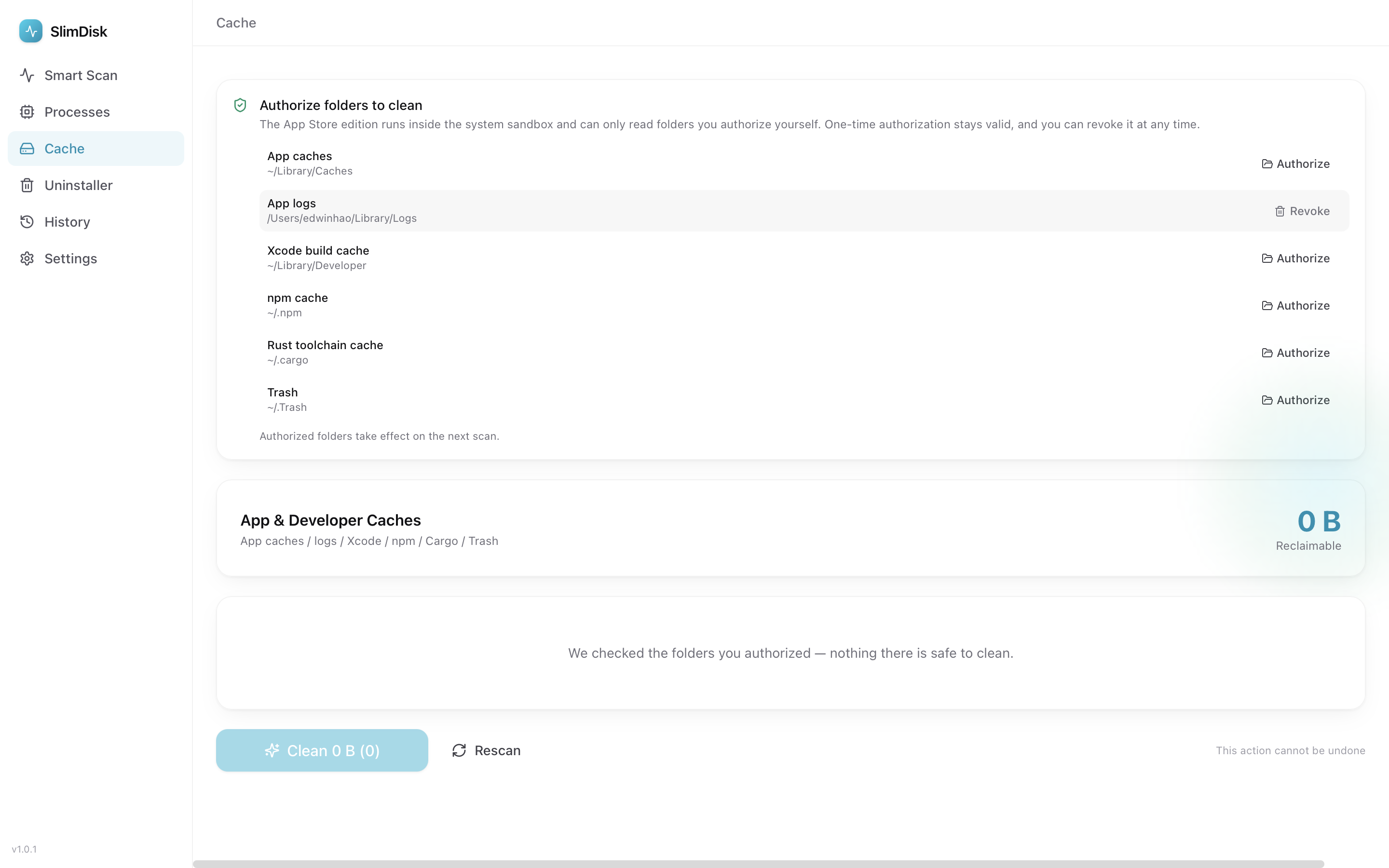The image size is (1389, 868).
Task: Click the 0 B Reclaimable value
Action: tap(1319, 521)
